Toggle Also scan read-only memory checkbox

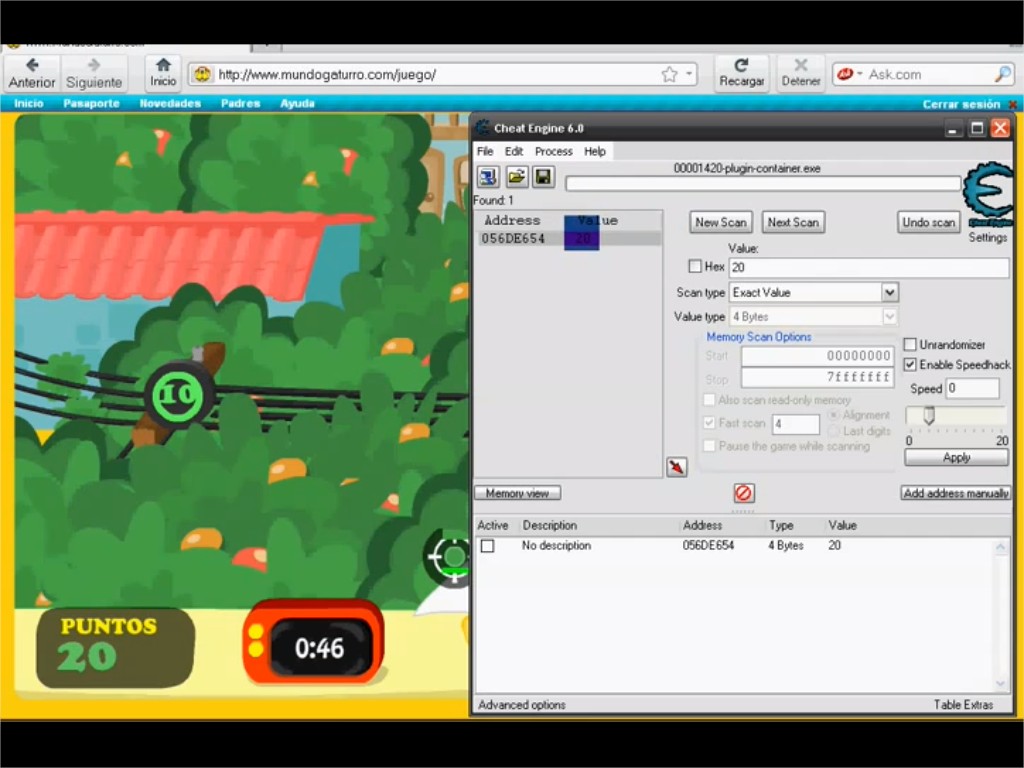click(709, 400)
